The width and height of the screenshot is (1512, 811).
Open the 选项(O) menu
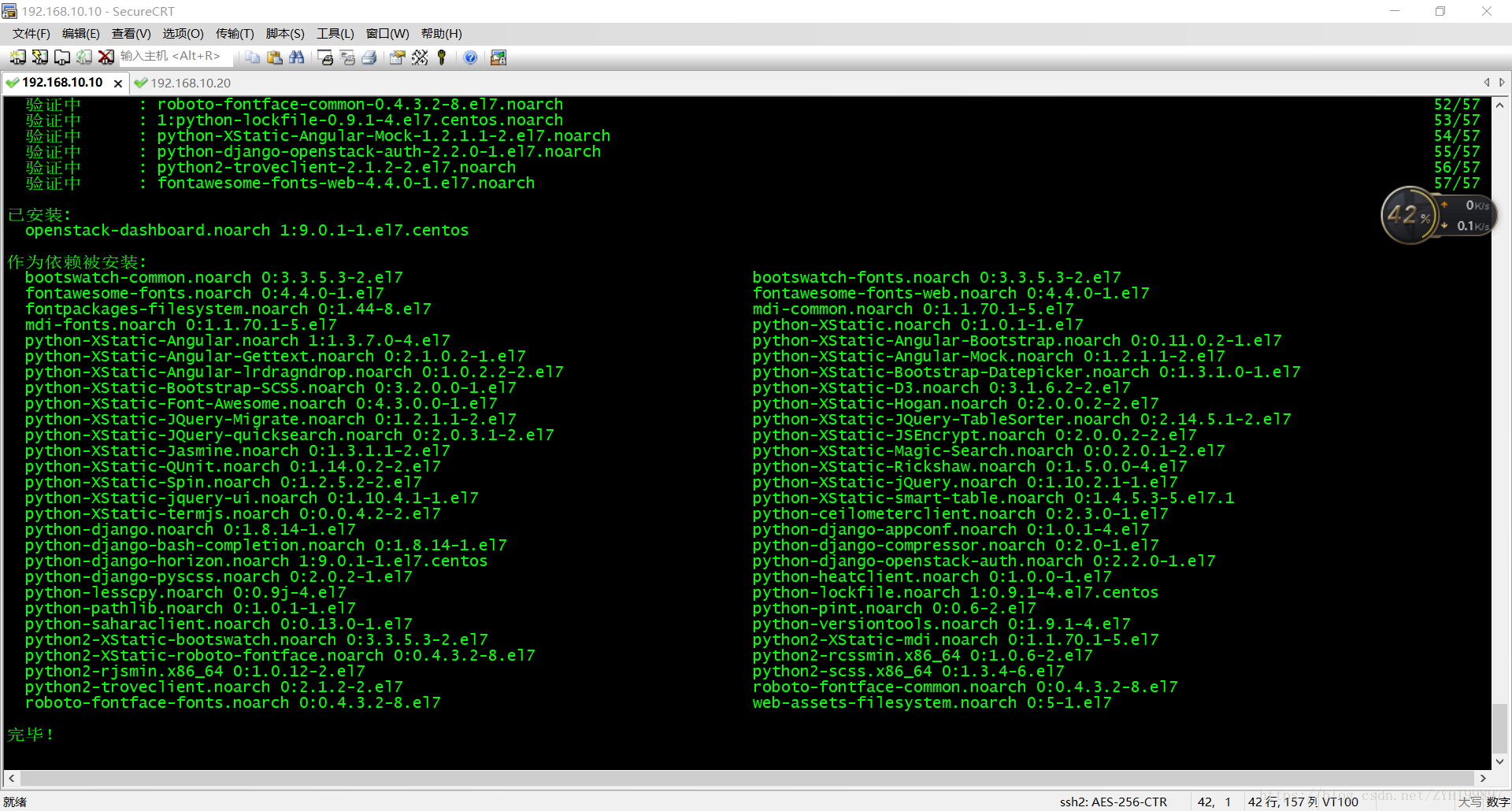[x=183, y=33]
